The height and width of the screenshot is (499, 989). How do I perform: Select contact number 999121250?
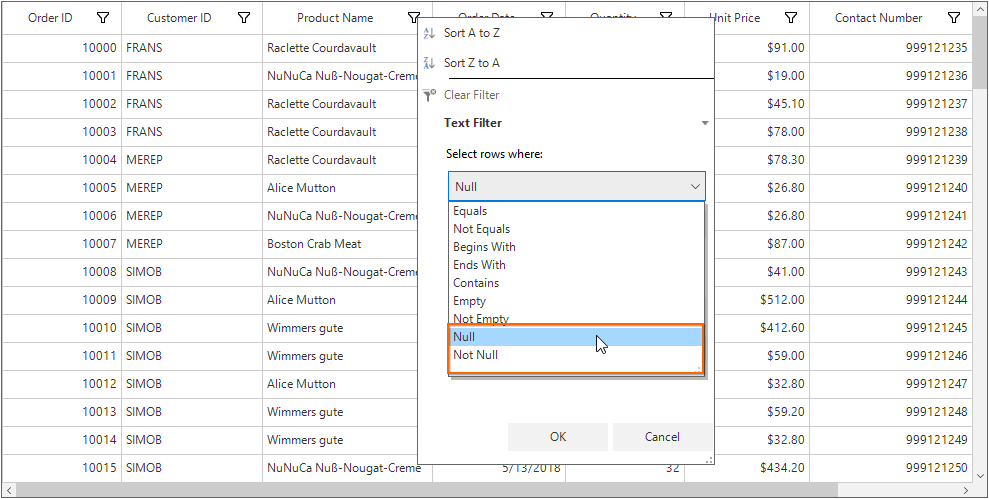tap(891, 467)
